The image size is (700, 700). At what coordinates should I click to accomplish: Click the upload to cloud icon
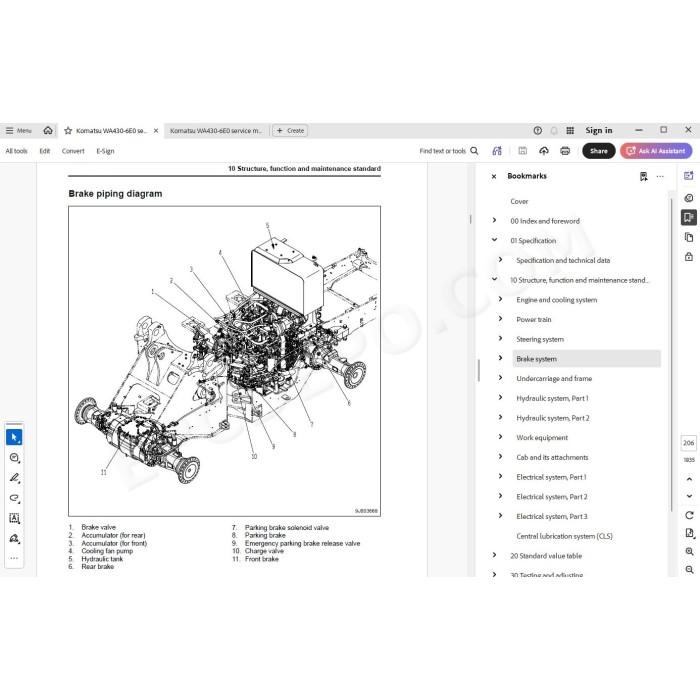coord(544,151)
